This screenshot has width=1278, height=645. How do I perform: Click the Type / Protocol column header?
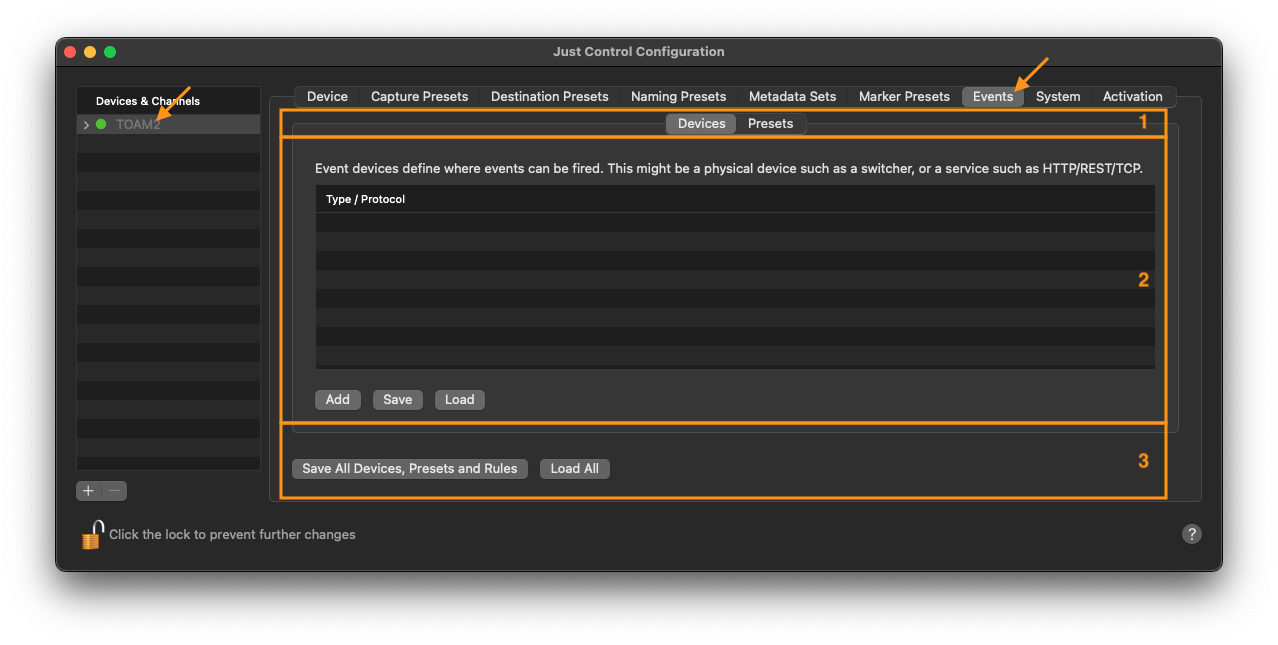(735, 199)
